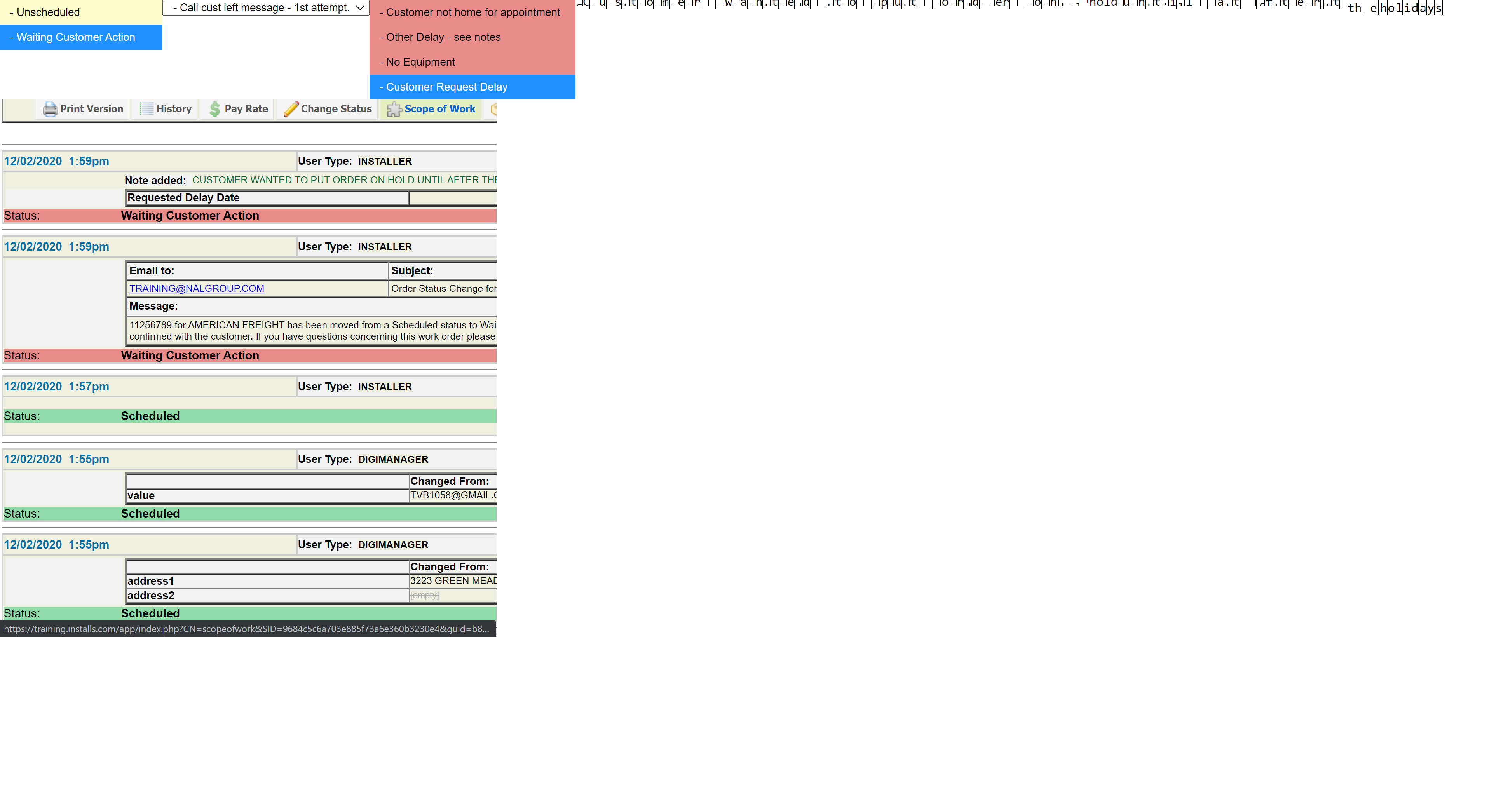This screenshot has height=812, width=1496.
Task: Select Customer Request Delay reason
Action: 446,87
